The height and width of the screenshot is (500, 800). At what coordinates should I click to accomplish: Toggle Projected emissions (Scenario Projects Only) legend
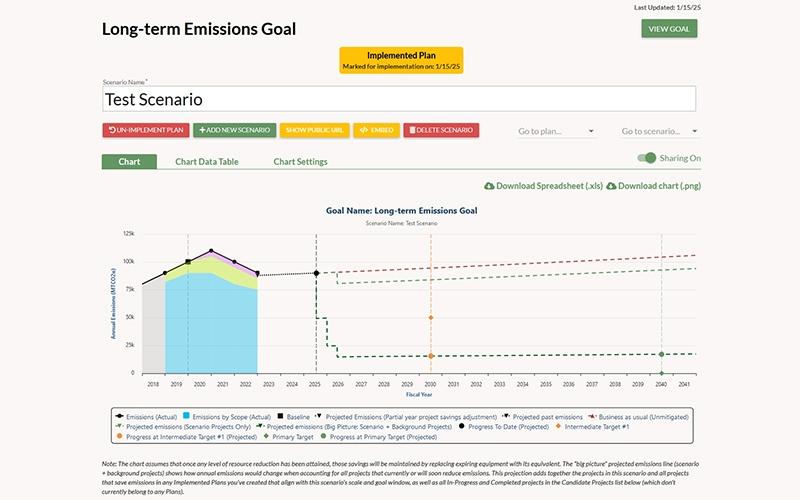tap(183, 427)
